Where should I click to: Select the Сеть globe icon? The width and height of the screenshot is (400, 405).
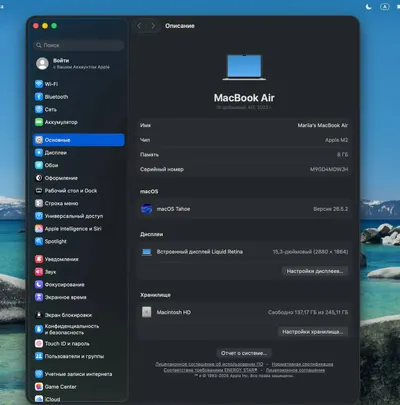[39, 109]
